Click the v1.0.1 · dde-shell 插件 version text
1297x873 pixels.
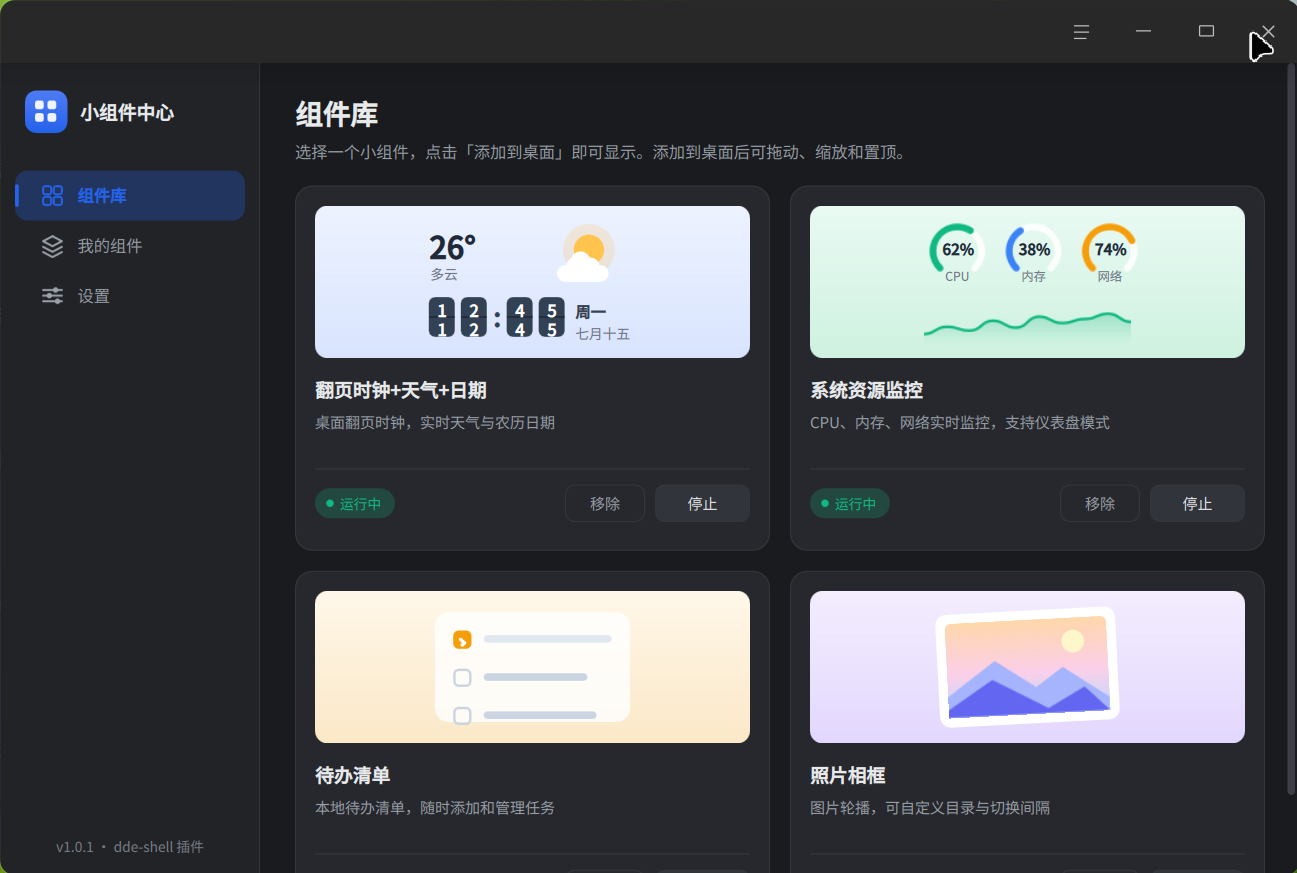coord(130,847)
